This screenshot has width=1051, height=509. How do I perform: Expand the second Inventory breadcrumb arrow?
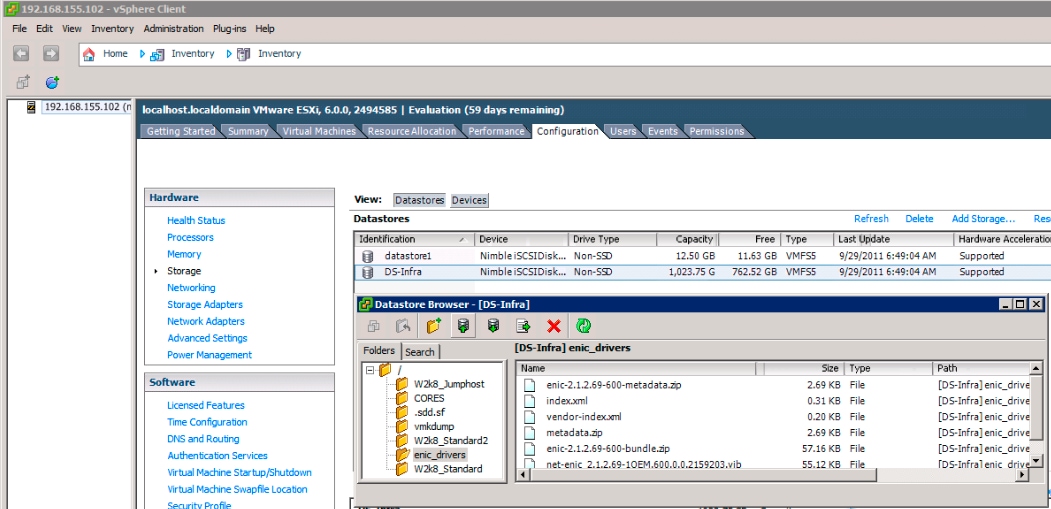pos(229,54)
